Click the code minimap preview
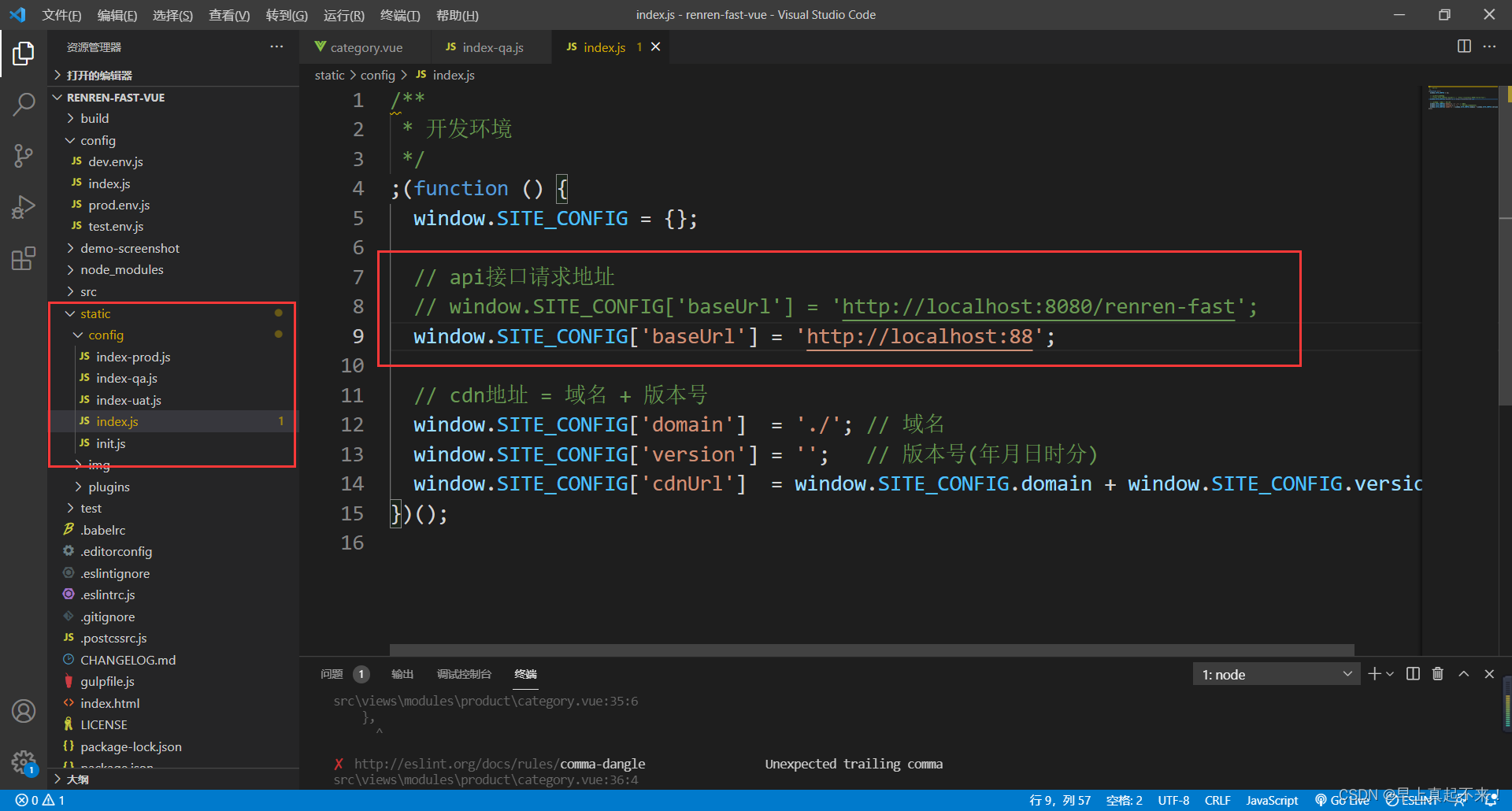Screen dimensions: 1512x811 tap(1463, 98)
